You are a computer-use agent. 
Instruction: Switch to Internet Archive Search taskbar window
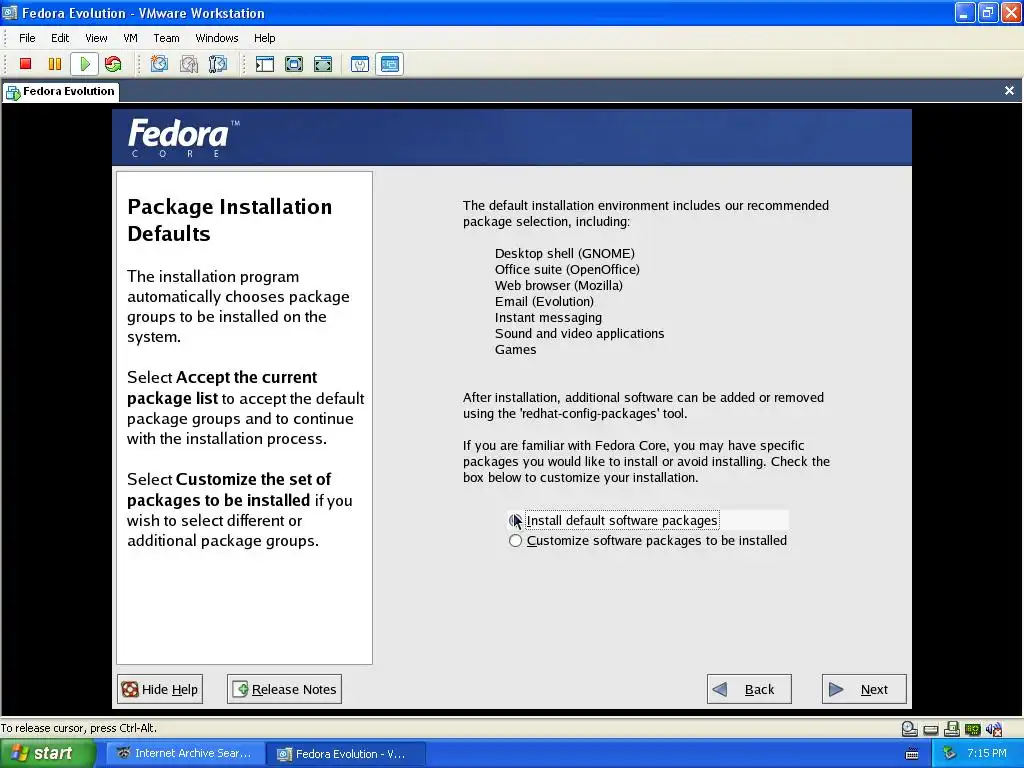[185, 754]
